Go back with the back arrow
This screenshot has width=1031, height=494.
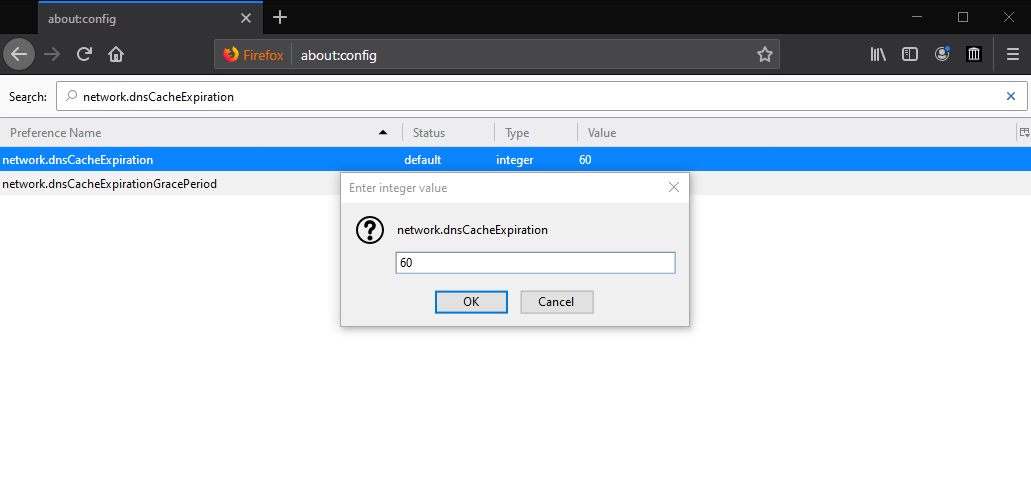(x=19, y=55)
